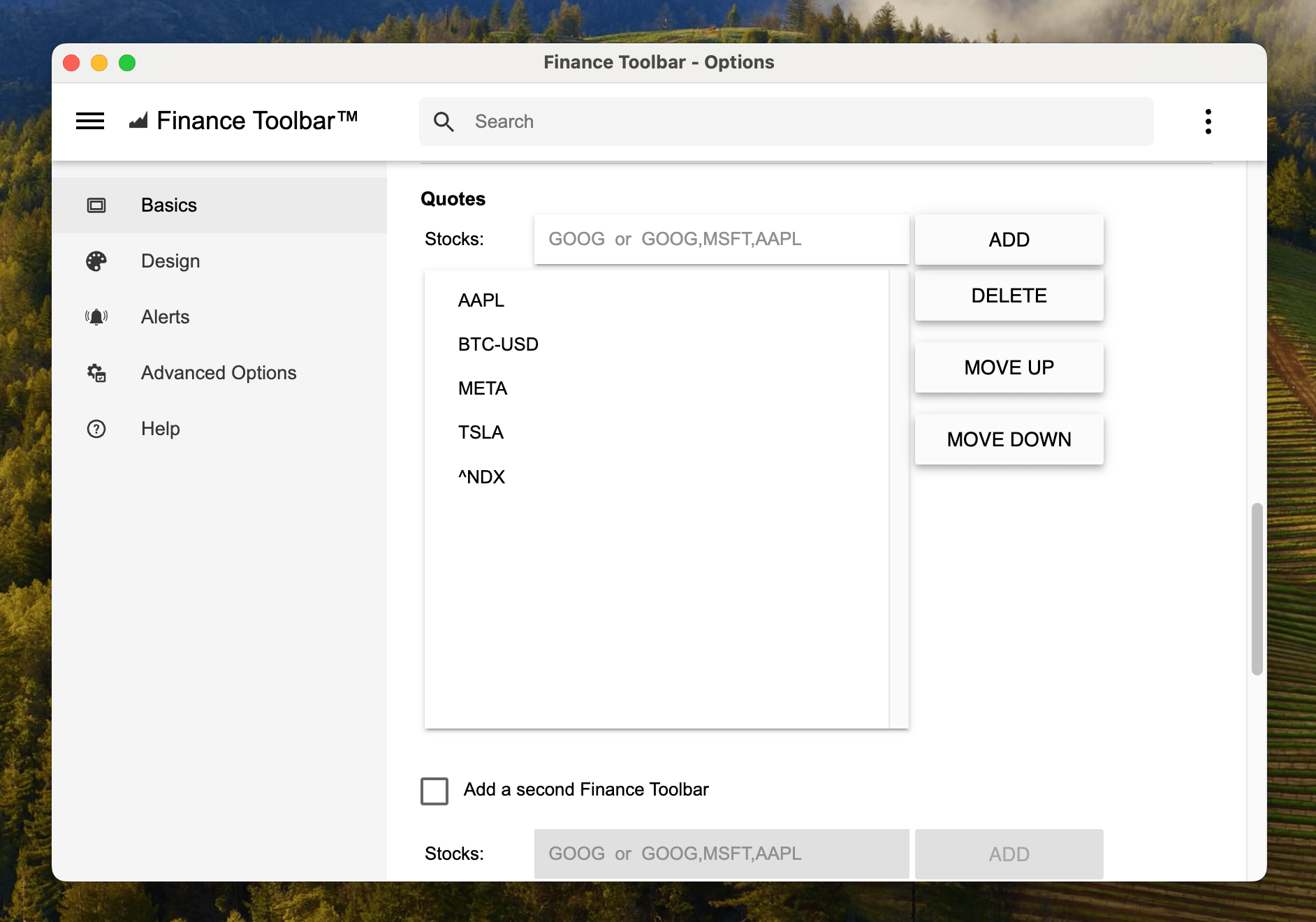Select TSLA in the quotes list
The width and height of the screenshot is (1316, 922).
(x=657, y=432)
